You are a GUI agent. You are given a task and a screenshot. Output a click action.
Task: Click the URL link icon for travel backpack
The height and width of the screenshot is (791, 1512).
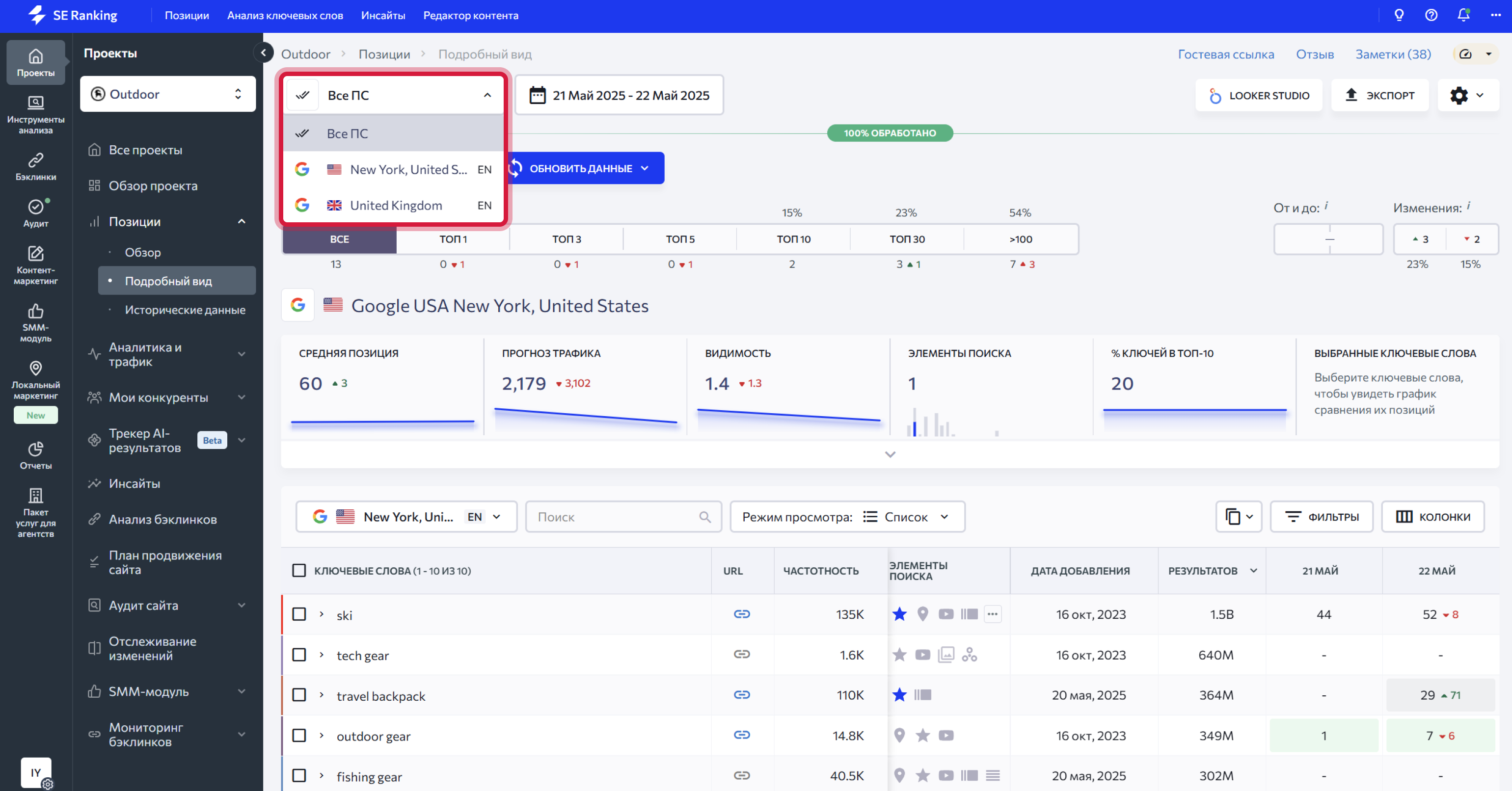click(742, 695)
